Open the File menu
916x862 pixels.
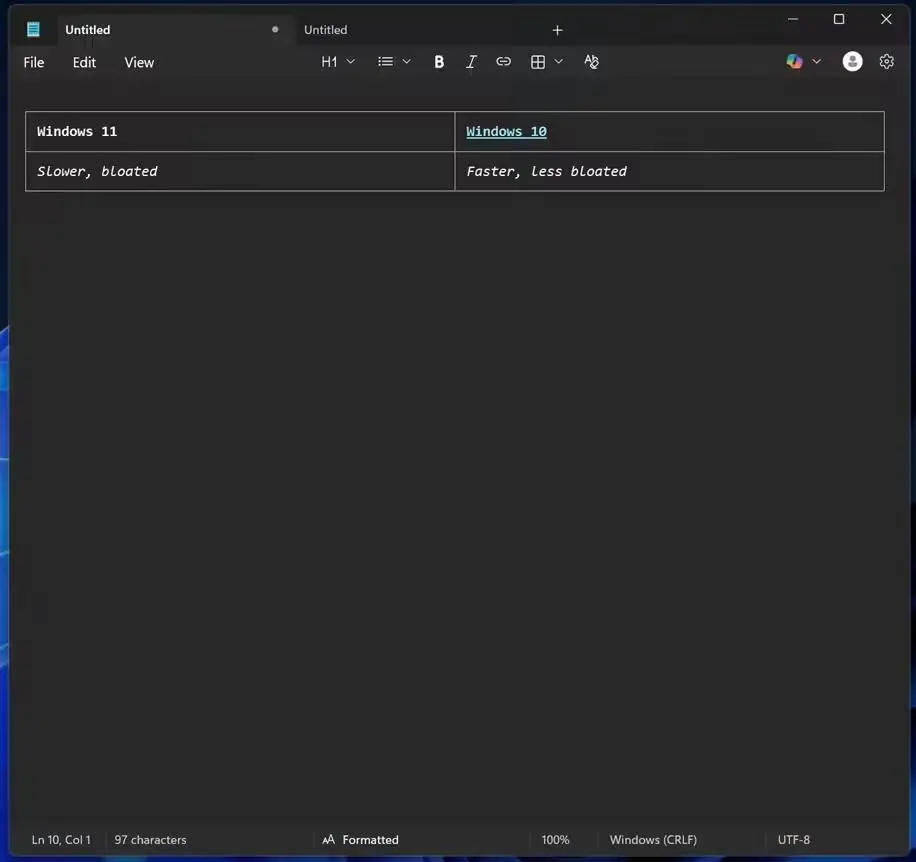(x=34, y=62)
